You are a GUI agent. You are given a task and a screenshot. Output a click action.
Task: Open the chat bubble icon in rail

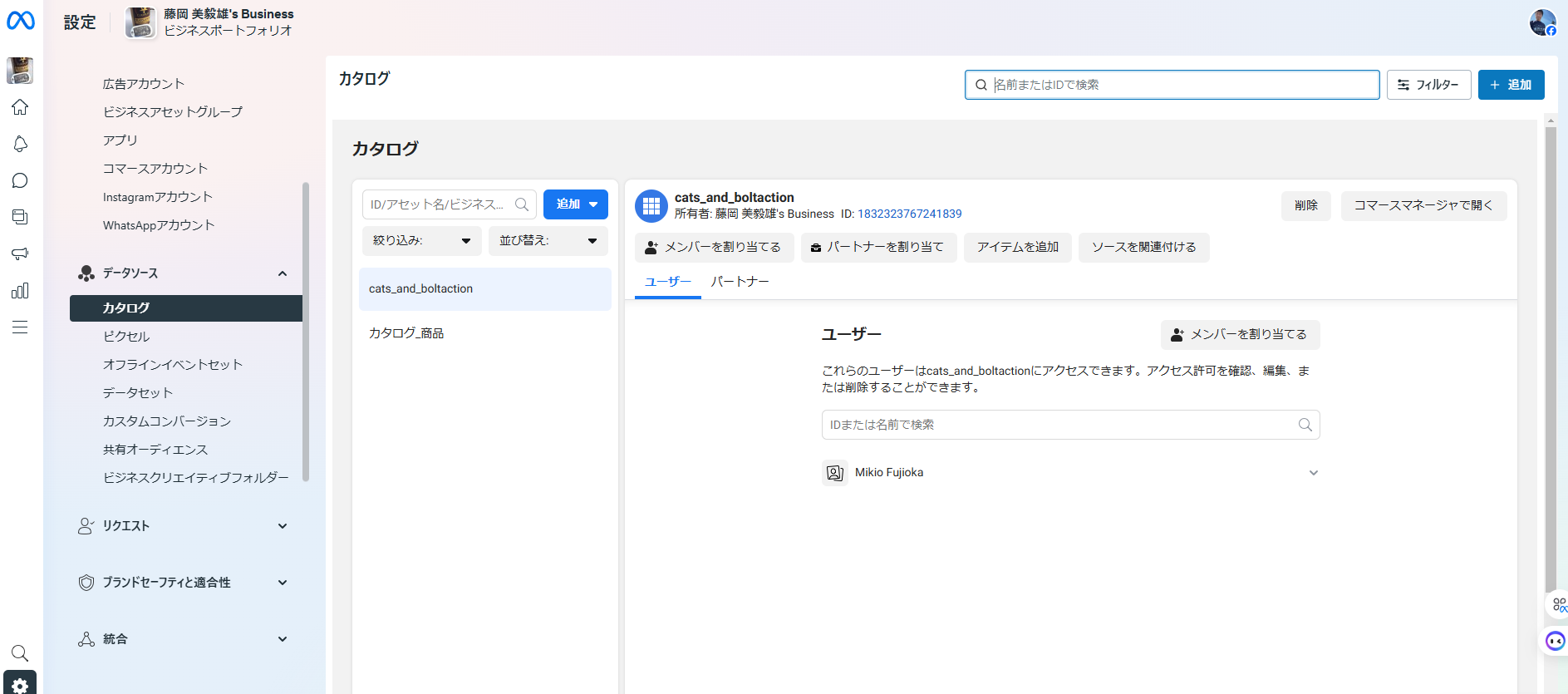(20, 180)
